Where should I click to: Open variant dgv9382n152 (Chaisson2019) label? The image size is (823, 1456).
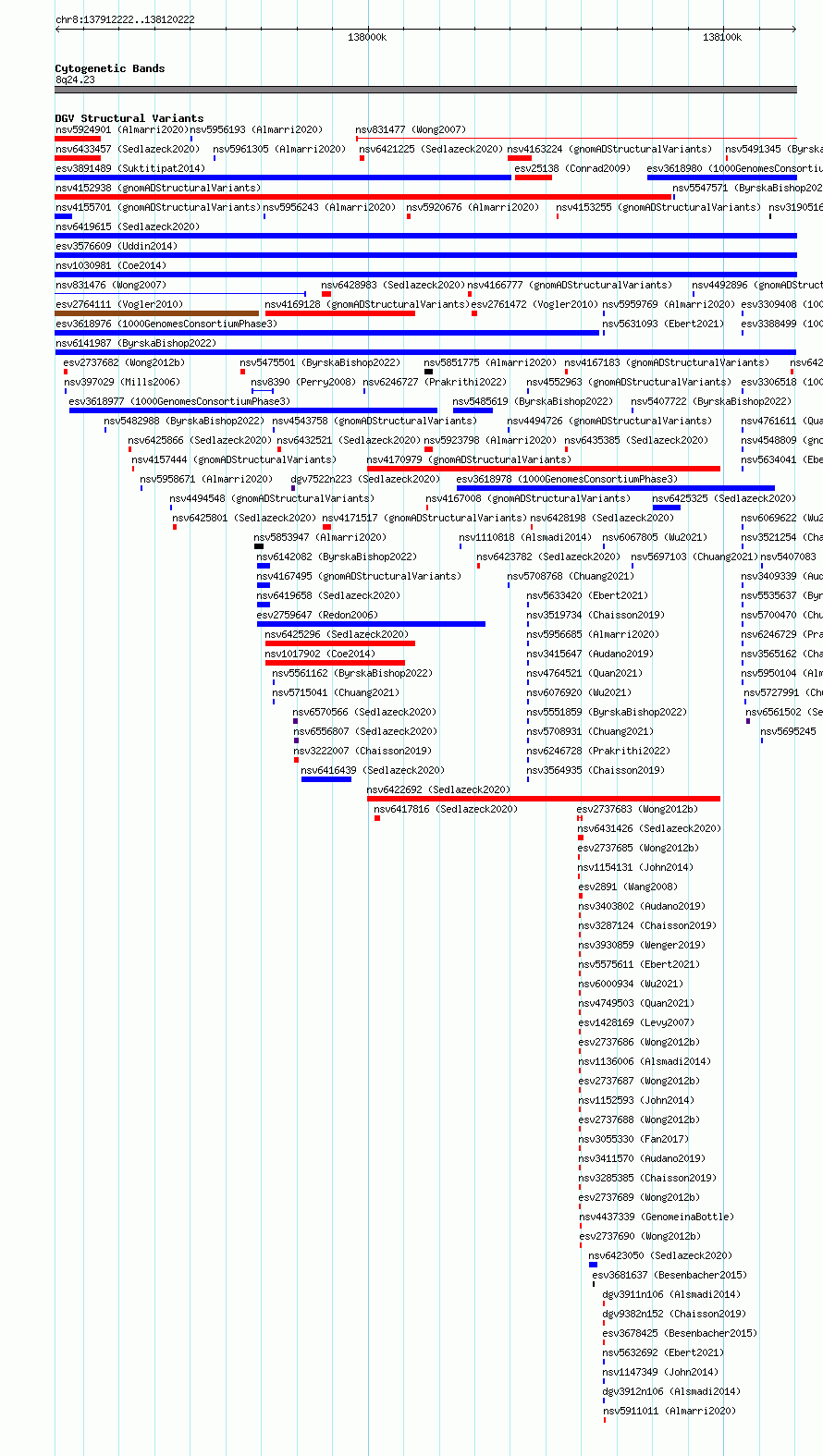pyautogui.click(x=674, y=1314)
